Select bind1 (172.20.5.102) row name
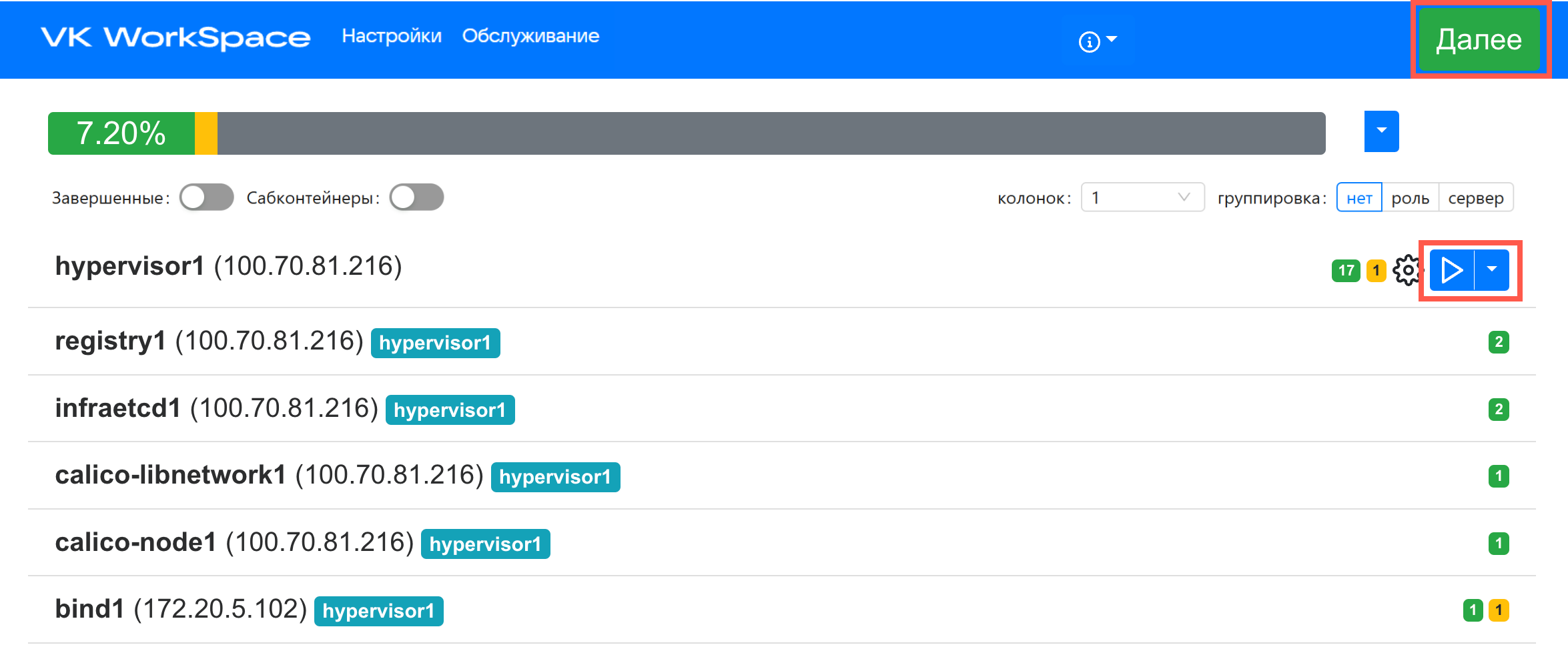Screen dimensions: 1568x645 pyautogui.click(x=181, y=609)
